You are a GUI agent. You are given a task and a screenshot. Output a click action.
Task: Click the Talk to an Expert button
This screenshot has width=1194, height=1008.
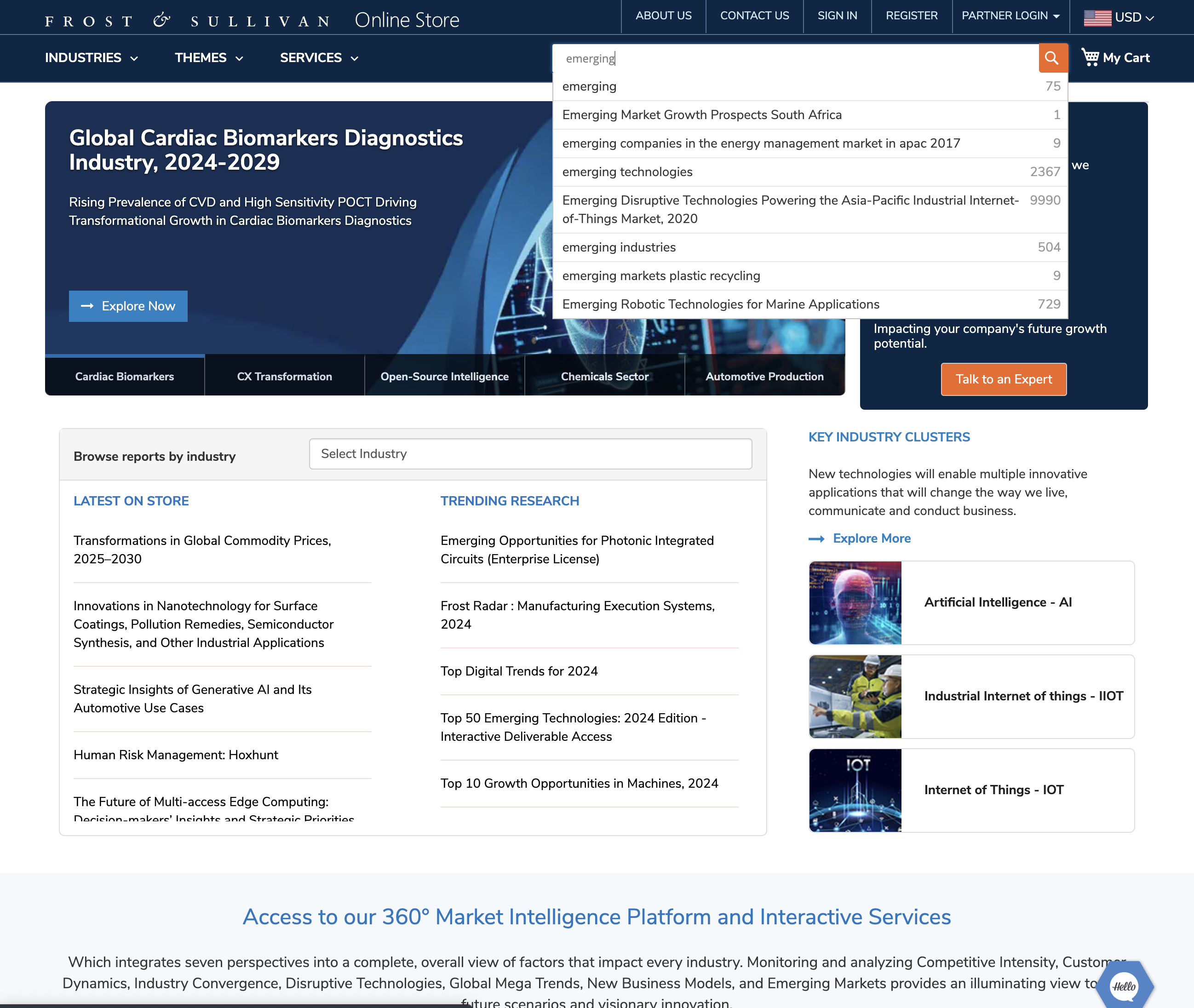[x=1003, y=379]
